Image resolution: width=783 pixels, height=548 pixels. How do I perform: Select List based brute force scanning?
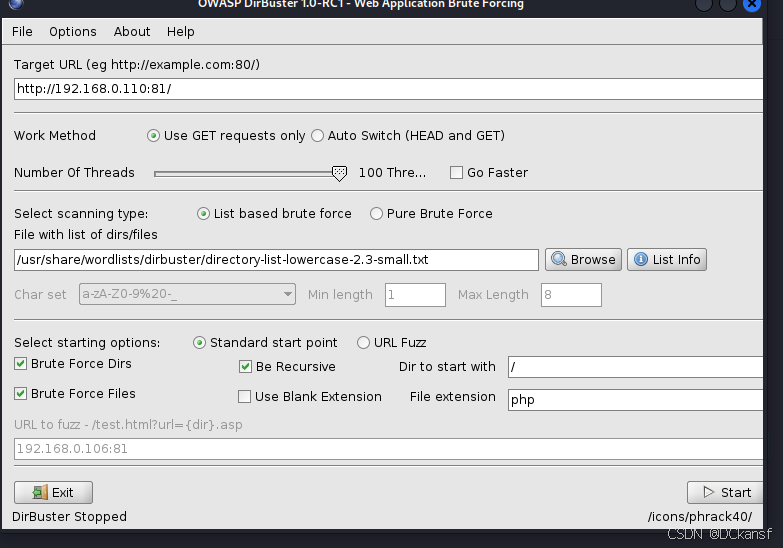(x=203, y=214)
